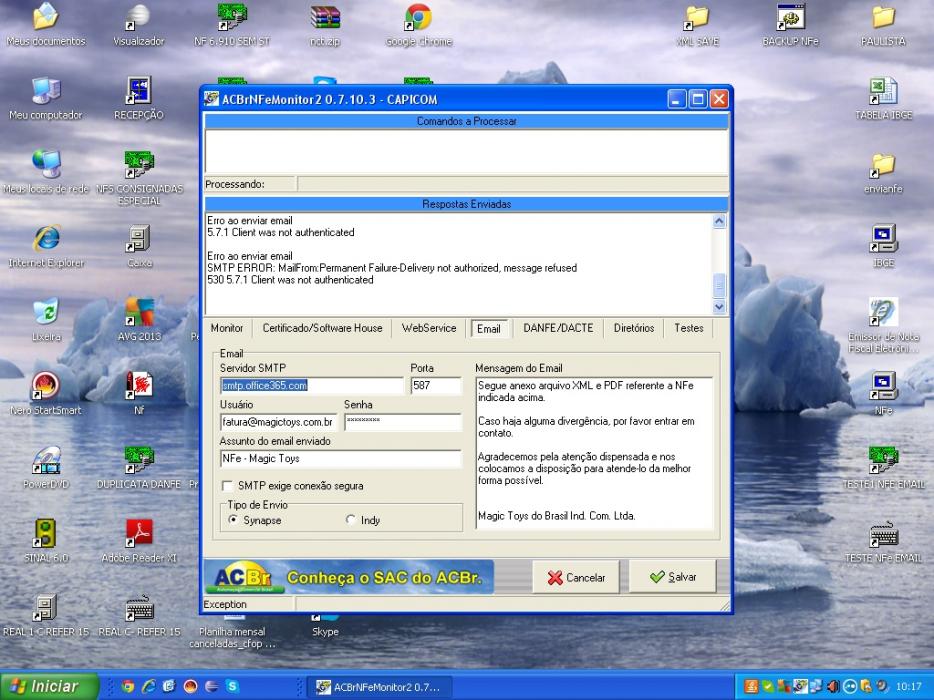
Task: Open the PowerDVD desktop icon
Action: (46, 467)
